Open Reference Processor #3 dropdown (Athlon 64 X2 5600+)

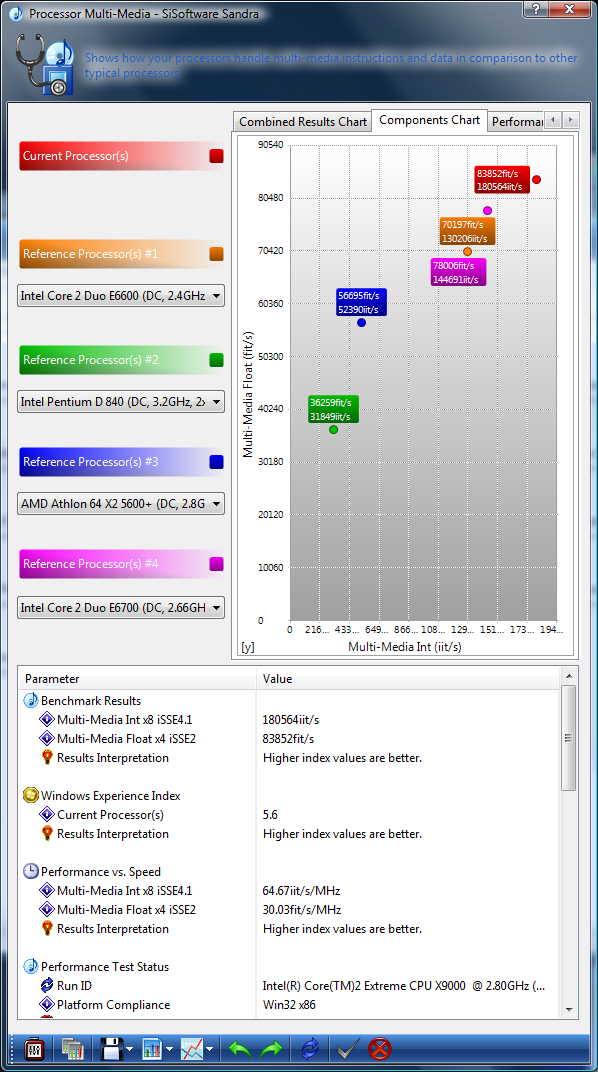click(x=121, y=505)
